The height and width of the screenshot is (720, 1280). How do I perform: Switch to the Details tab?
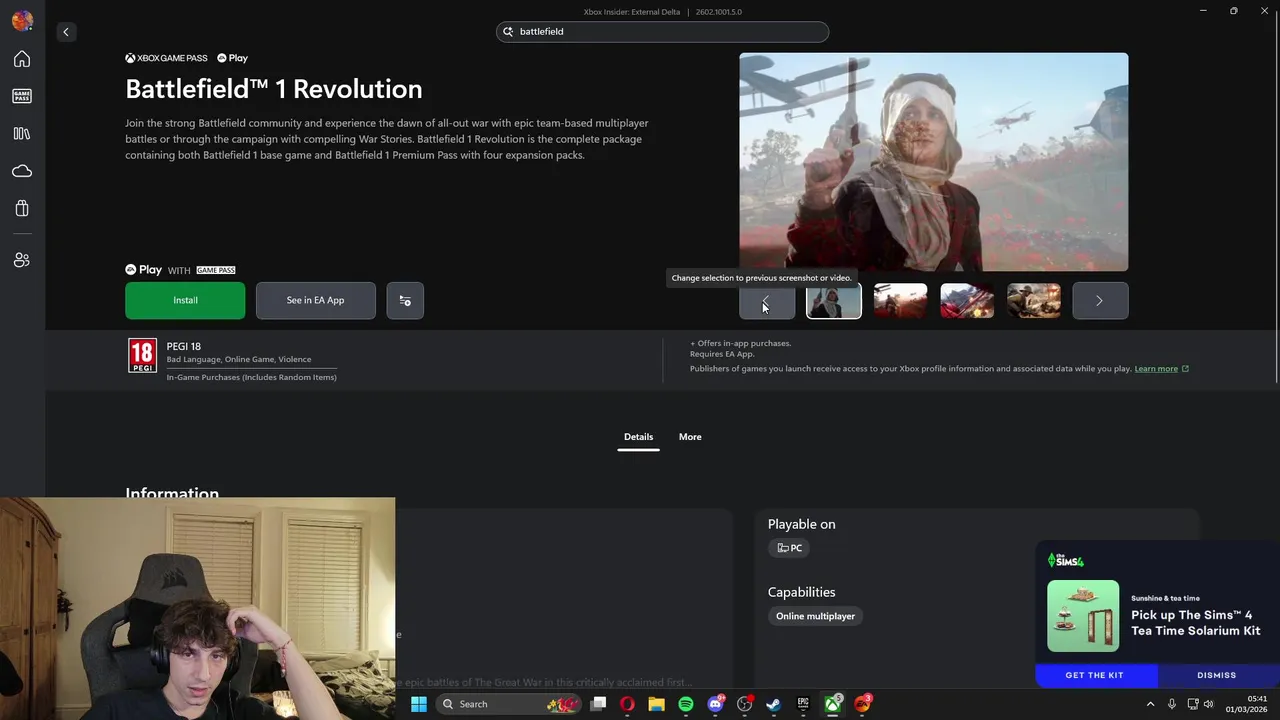[638, 437]
